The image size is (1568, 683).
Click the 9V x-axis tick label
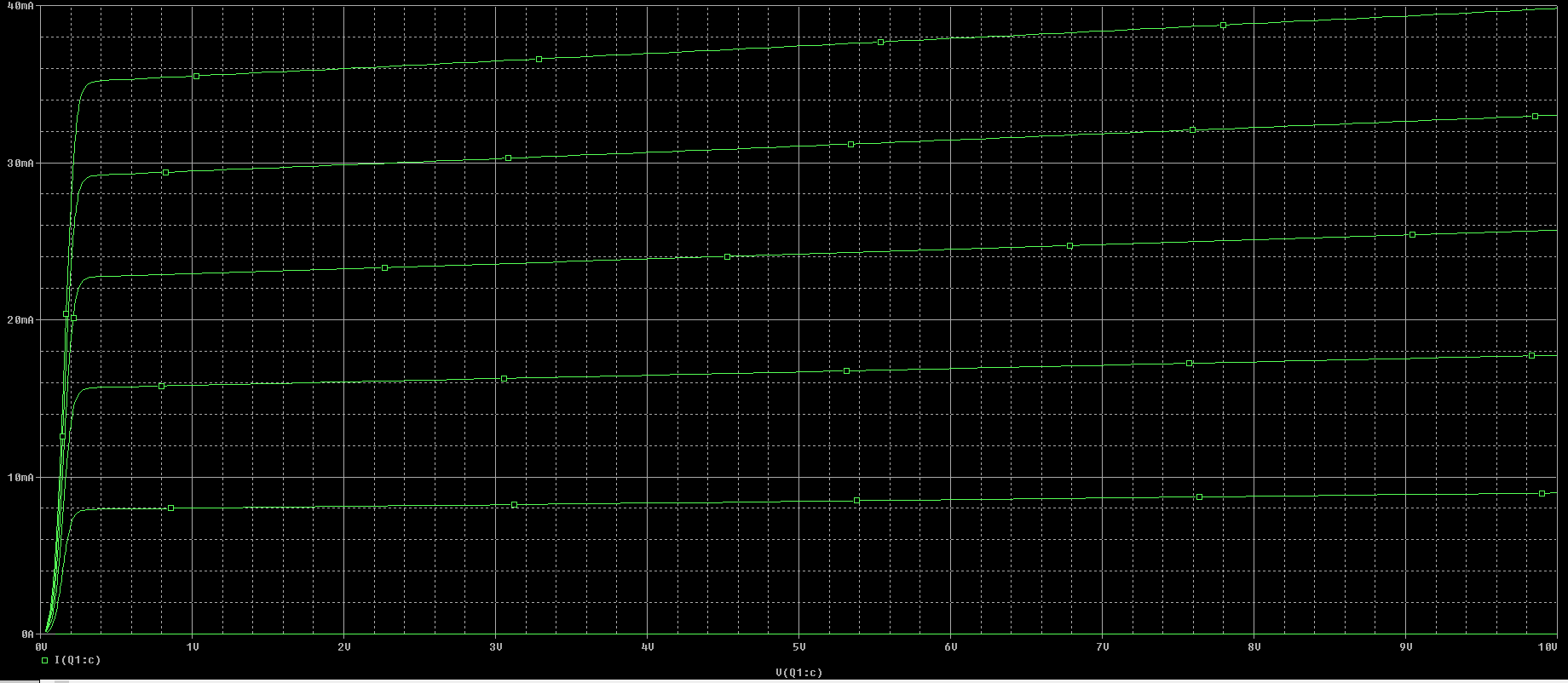pyautogui.click(x=1406, y=646)
